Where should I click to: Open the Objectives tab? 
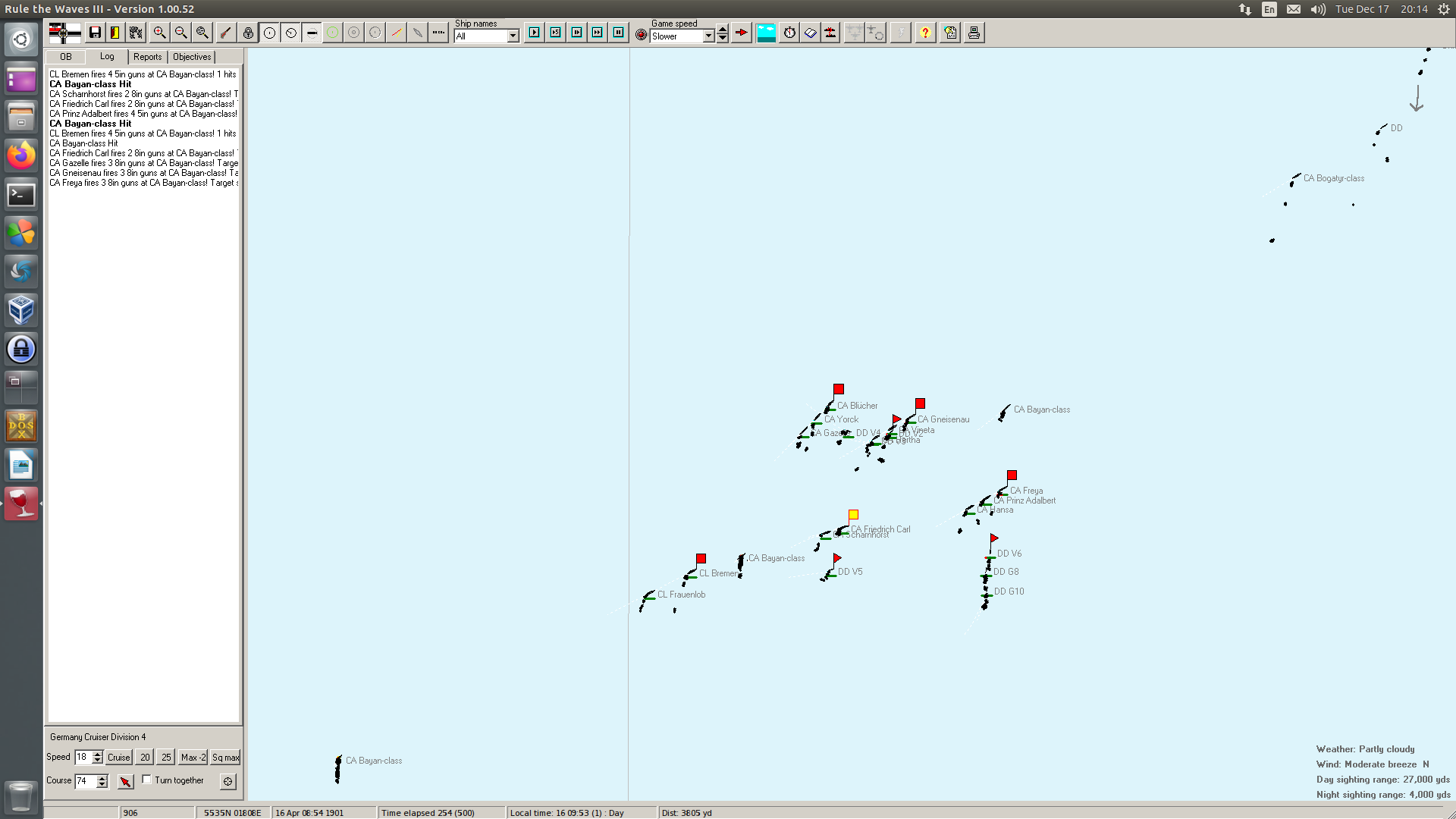coord(192,57)
